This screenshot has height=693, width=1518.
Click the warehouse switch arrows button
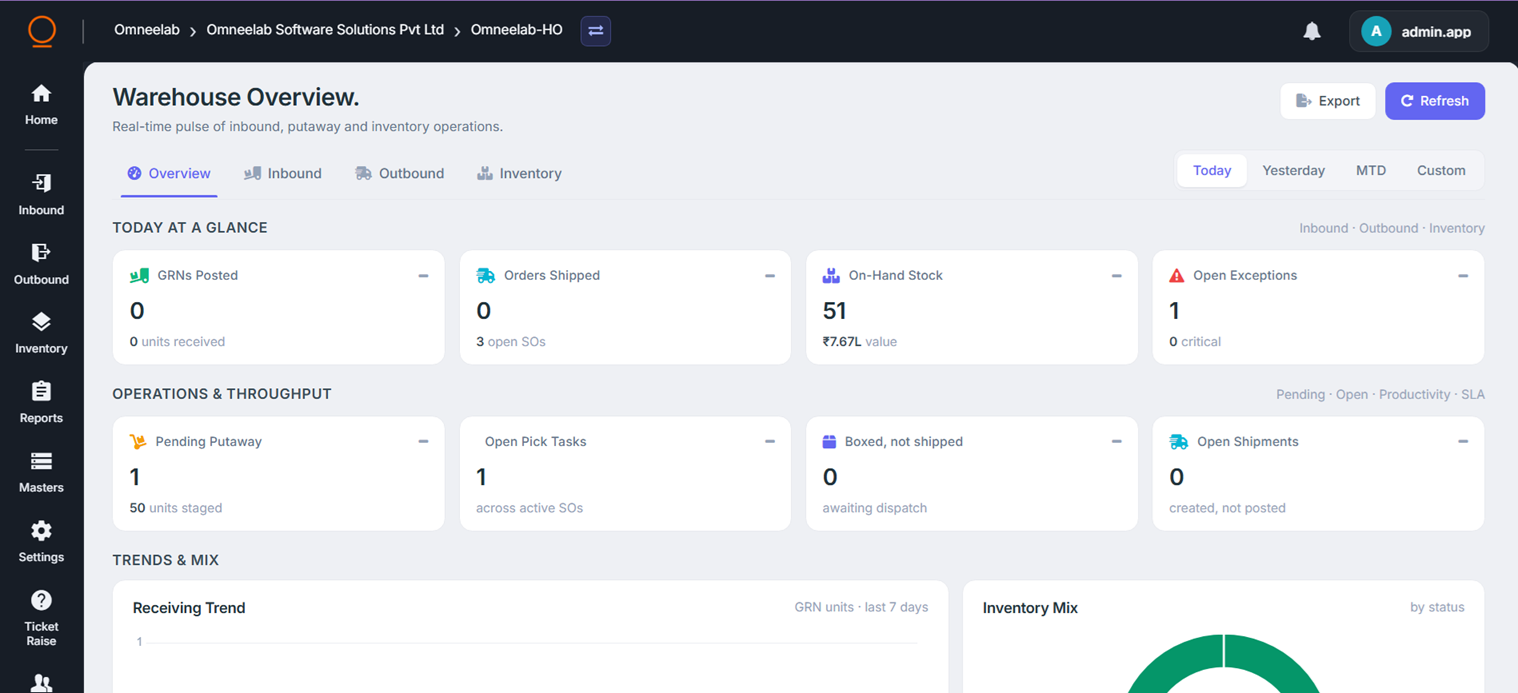pyautogui.click(x=596, y=31)
